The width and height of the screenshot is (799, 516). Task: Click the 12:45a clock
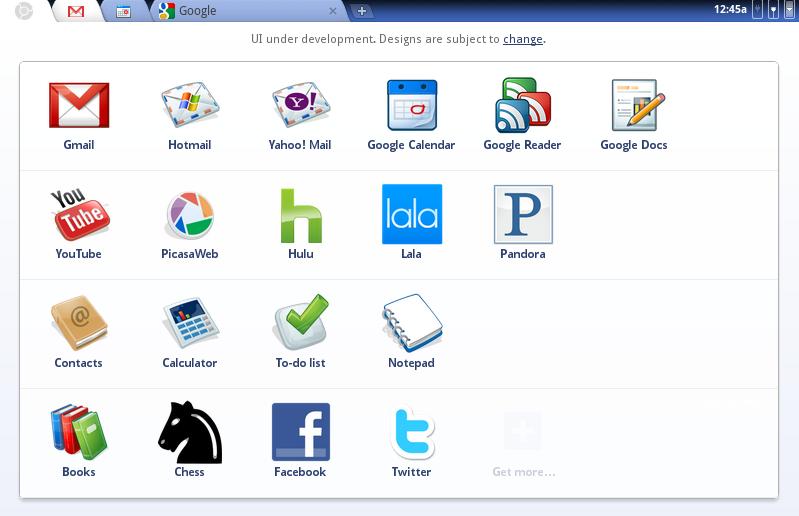coord(730,9)
